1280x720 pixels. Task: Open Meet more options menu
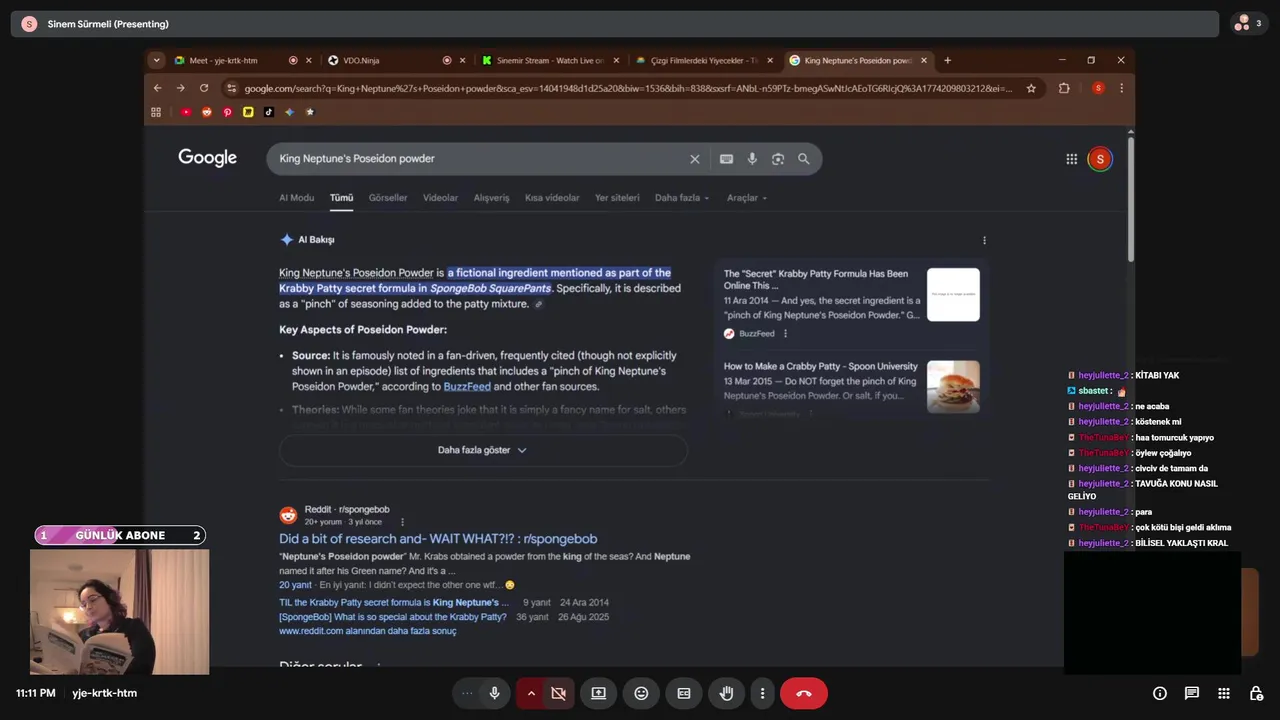pos(762,693)
